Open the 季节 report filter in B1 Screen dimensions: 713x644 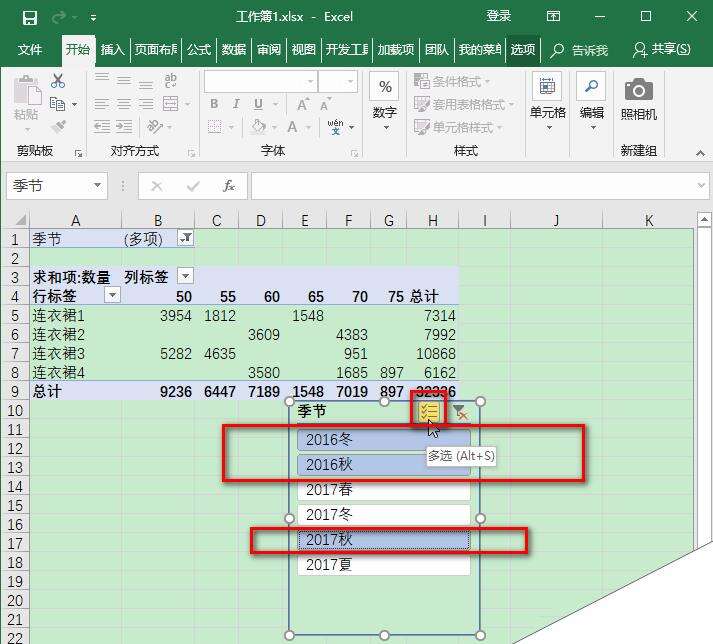186,238
